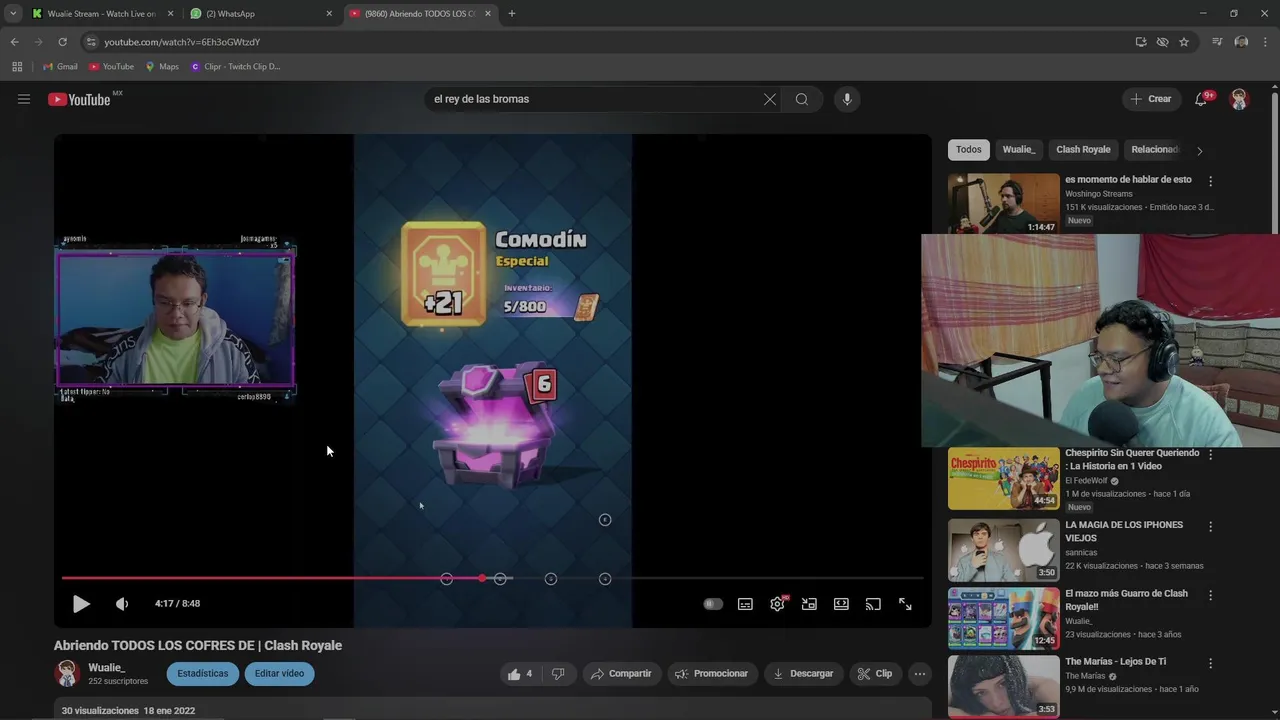Image resolution: width=1280 pixels, height=720 pixels.
Task: Open 'The Marías - Lejos De Ti' thumbnail
Action: (1003, 686)
